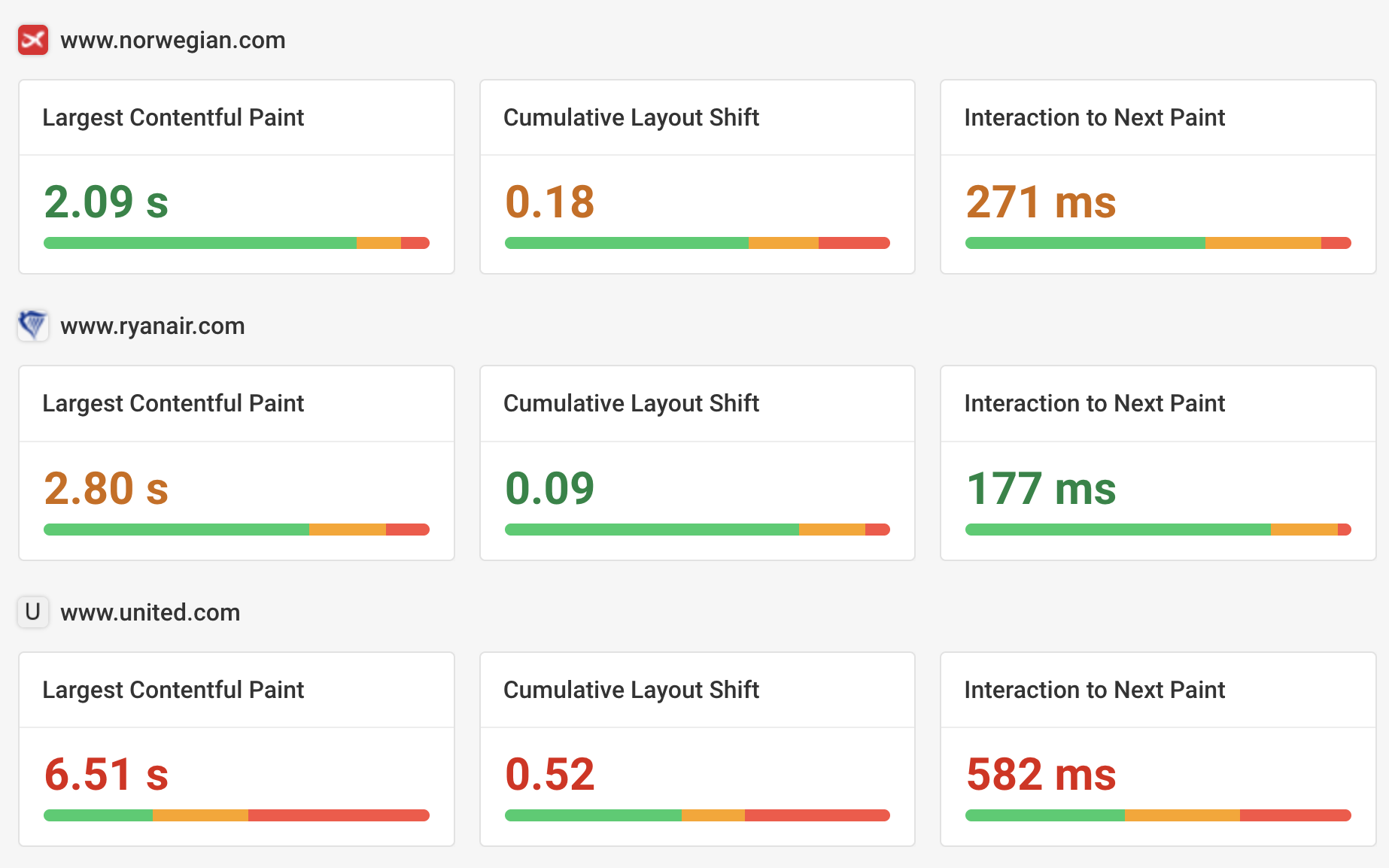The height and width of the screenshot is (868, 1389).
Task: Click United's 0.52 layout shift value
Action: [x=549, y=774]
